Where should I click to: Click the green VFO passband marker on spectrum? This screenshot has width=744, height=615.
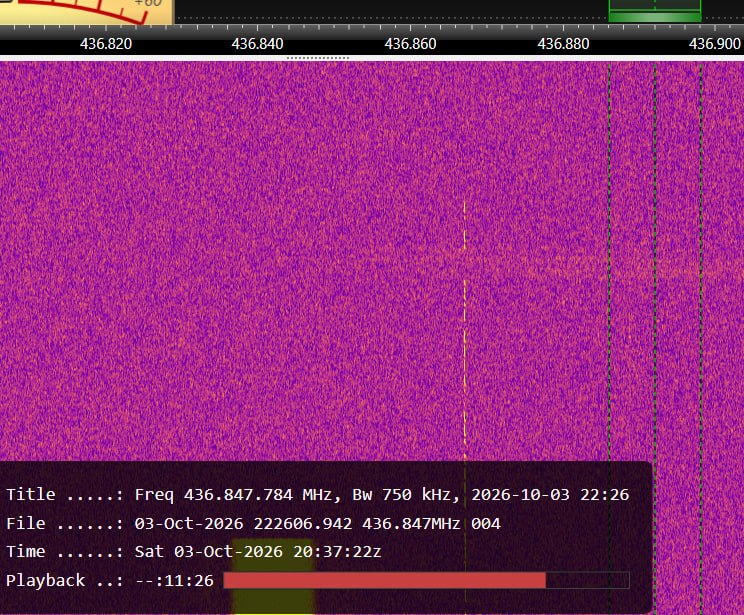point(655,10)
